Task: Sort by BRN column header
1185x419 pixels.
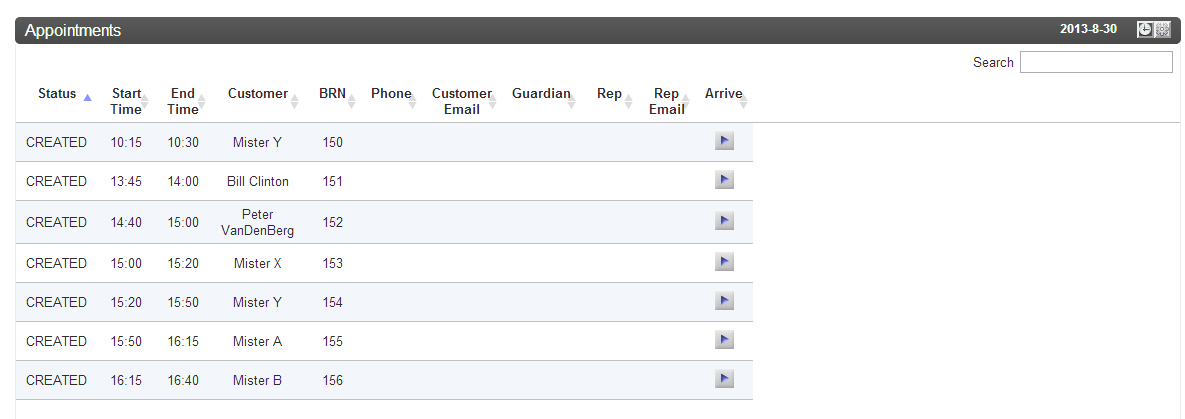Action: [333, 94]
